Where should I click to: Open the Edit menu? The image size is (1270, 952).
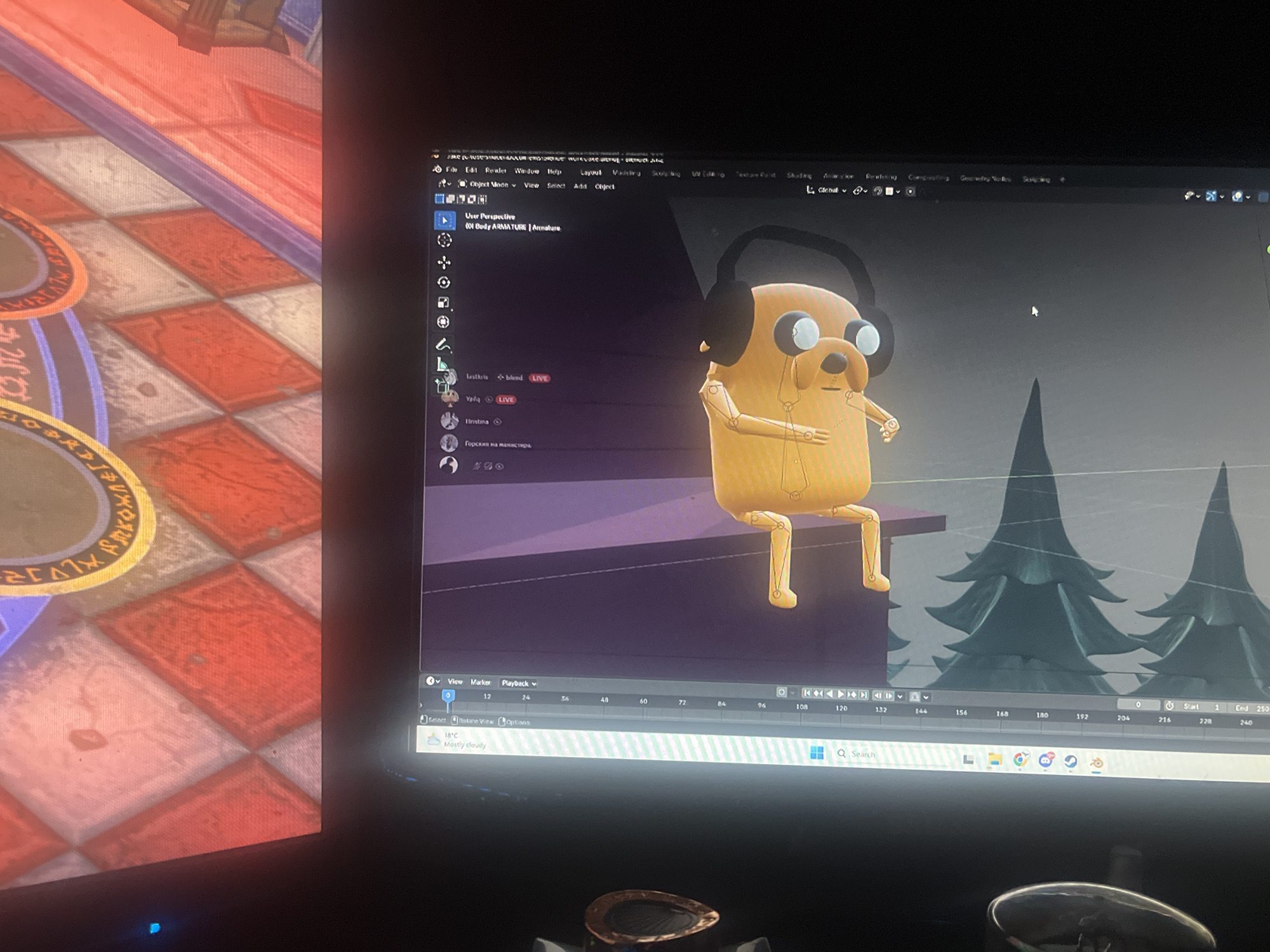(471, 170)
